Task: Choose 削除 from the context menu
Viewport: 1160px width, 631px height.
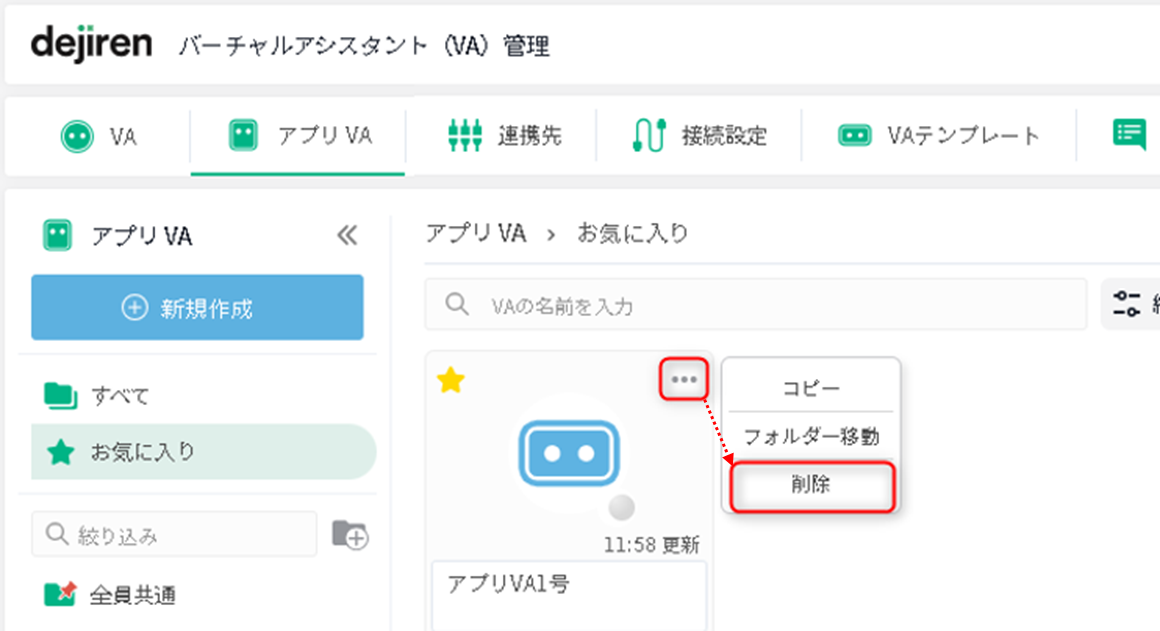Action: click(x=811, y=487)
